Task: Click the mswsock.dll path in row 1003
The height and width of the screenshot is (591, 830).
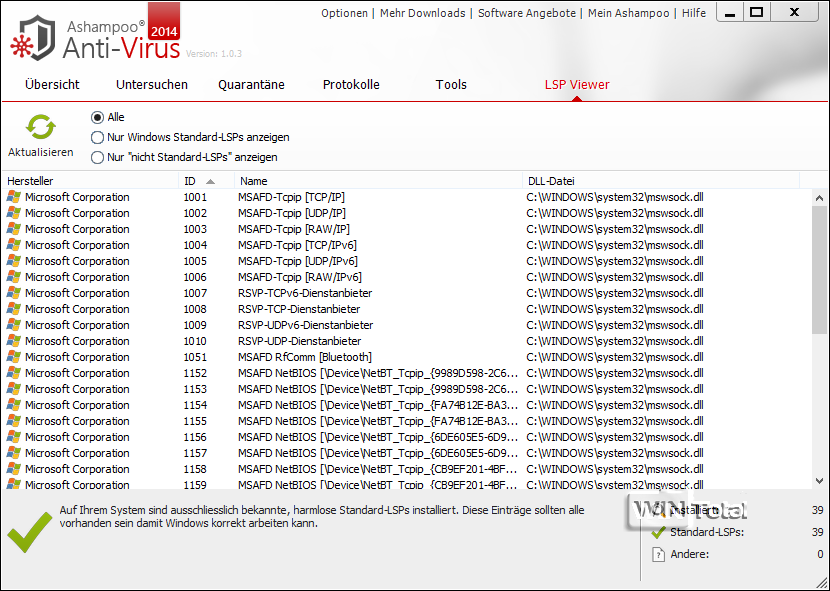Action: coord(615,229)
